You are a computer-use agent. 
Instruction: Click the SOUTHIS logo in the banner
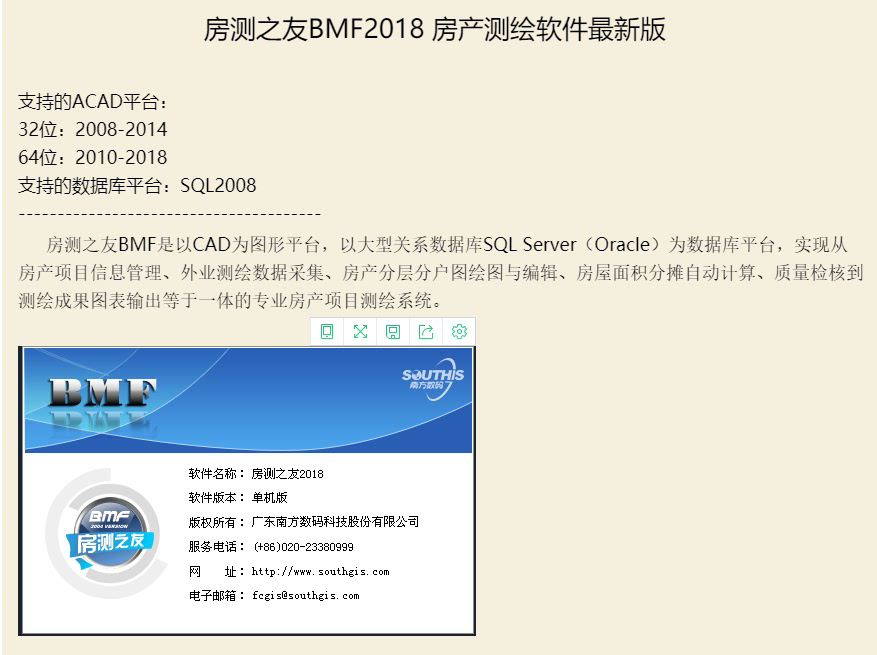pyautogui.click(x=433, y=380)
